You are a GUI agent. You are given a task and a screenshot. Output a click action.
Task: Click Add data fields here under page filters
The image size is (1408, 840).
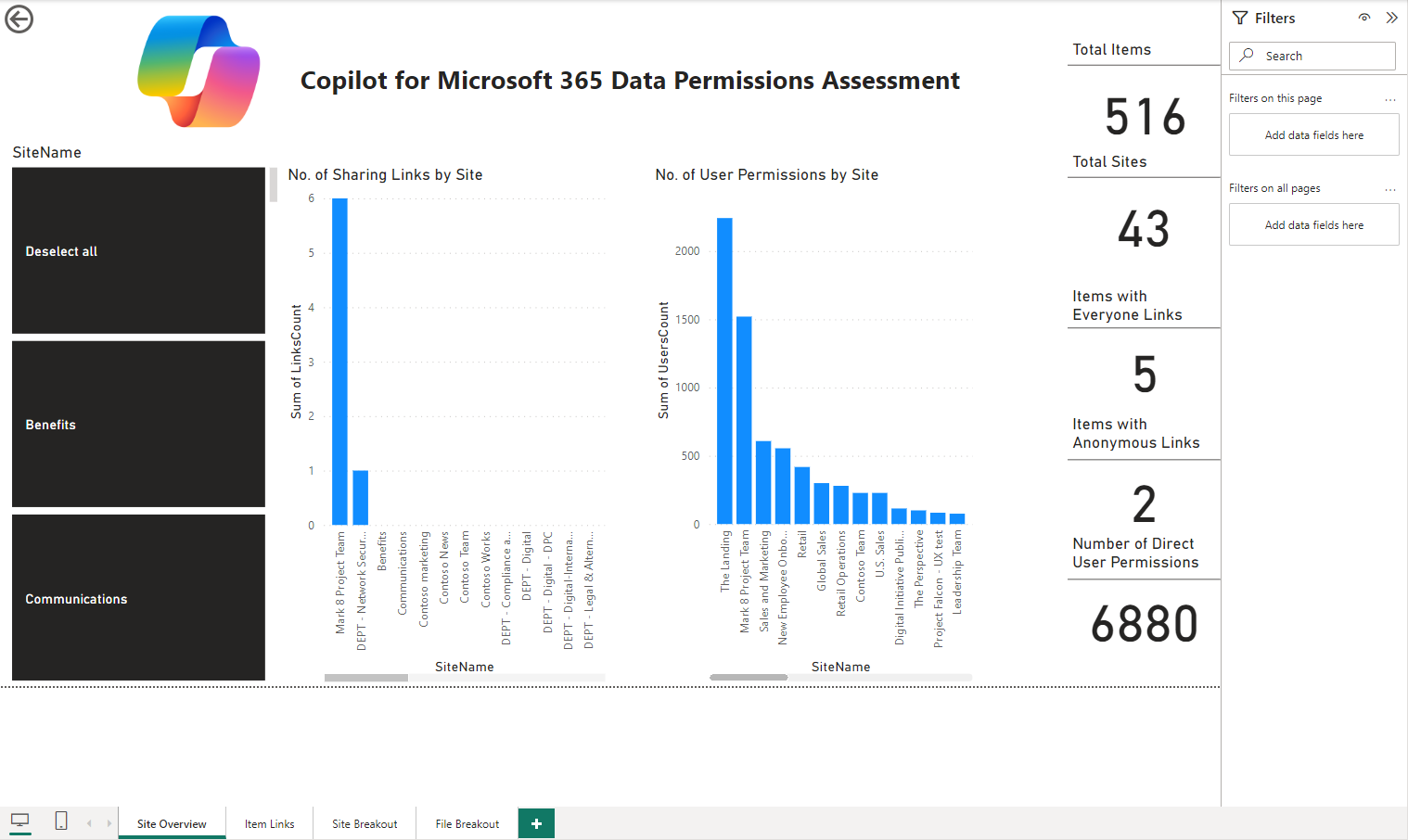tap(1313, 134)
